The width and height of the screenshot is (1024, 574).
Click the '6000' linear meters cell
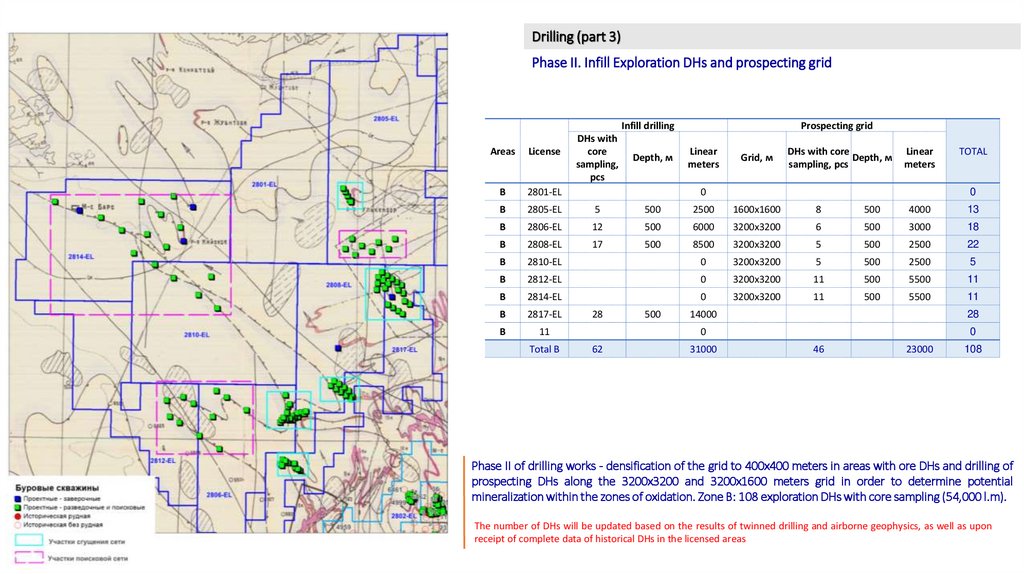point(703,227)
